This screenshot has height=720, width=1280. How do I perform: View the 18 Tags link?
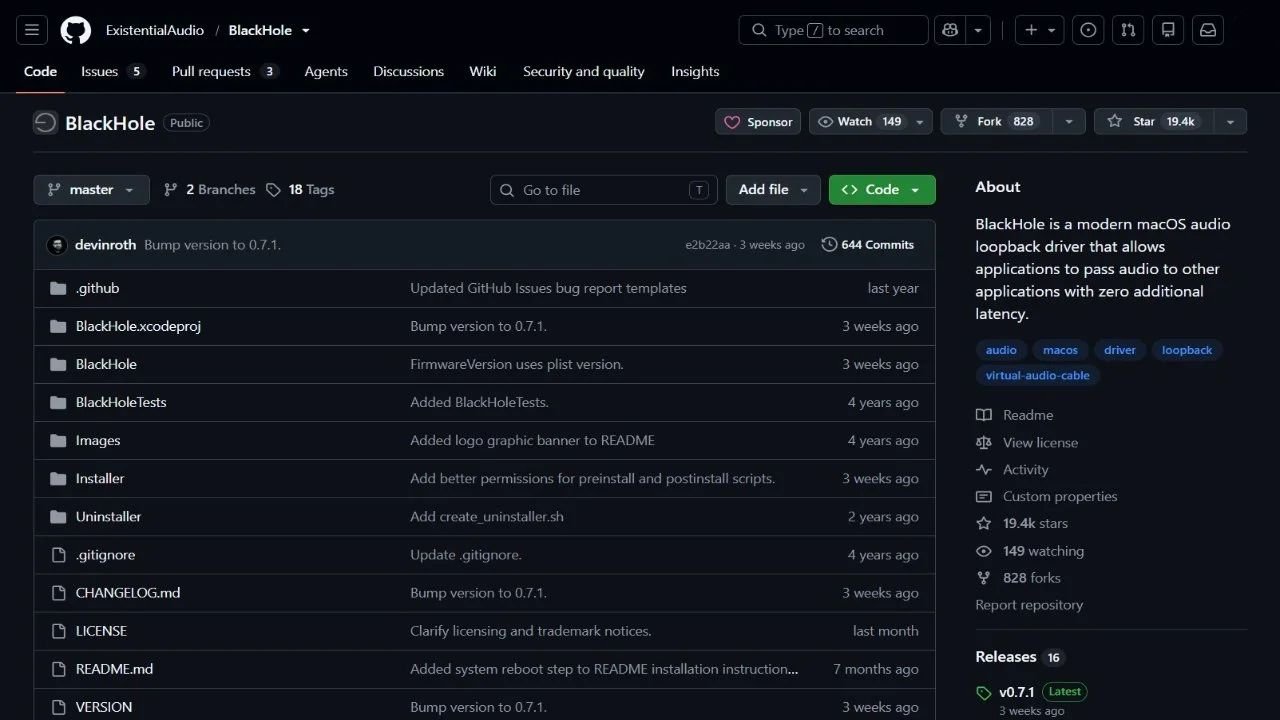[x=300, y=189]
